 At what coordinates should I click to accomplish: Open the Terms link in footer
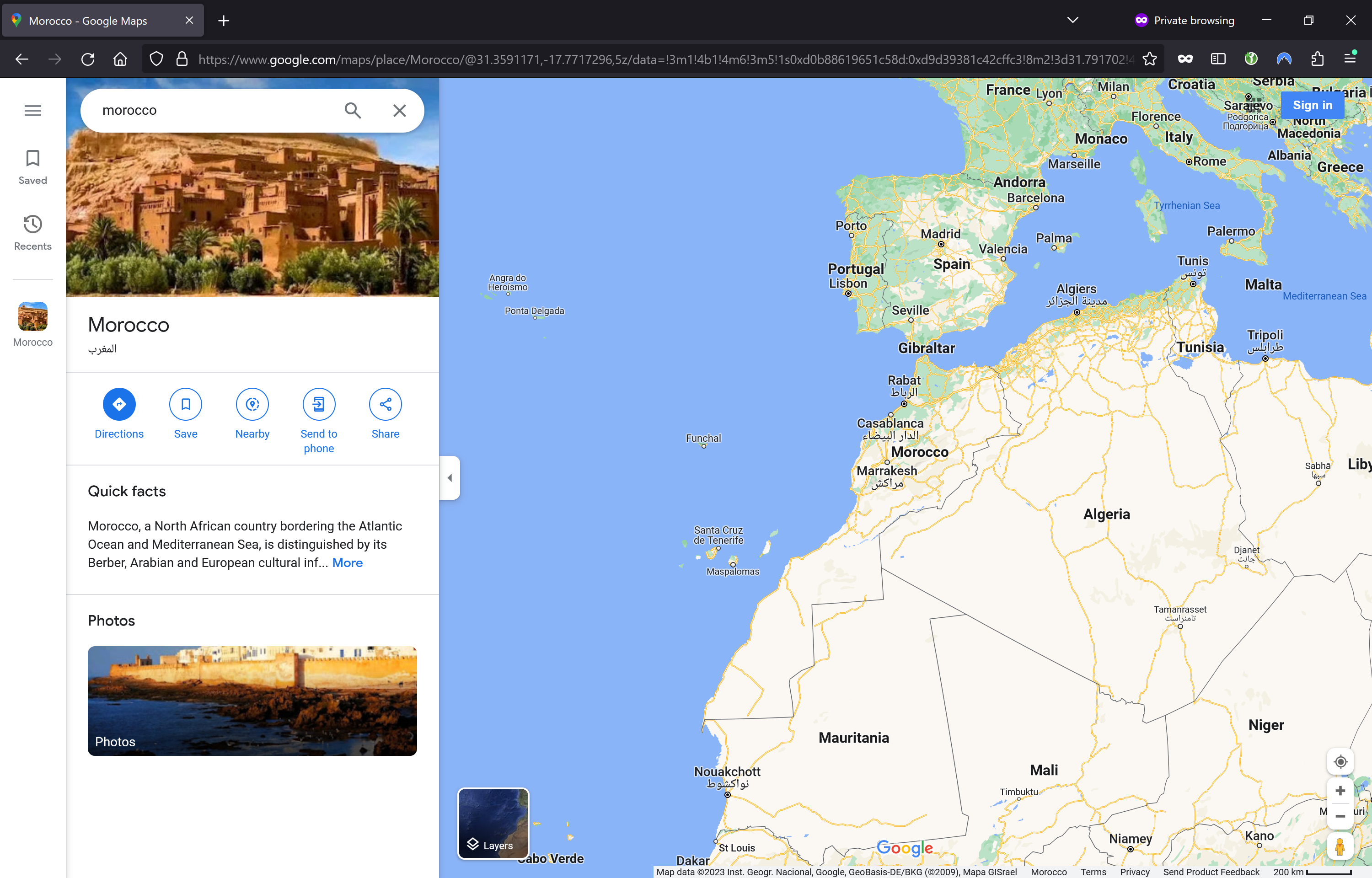(x=1093, y=872)
